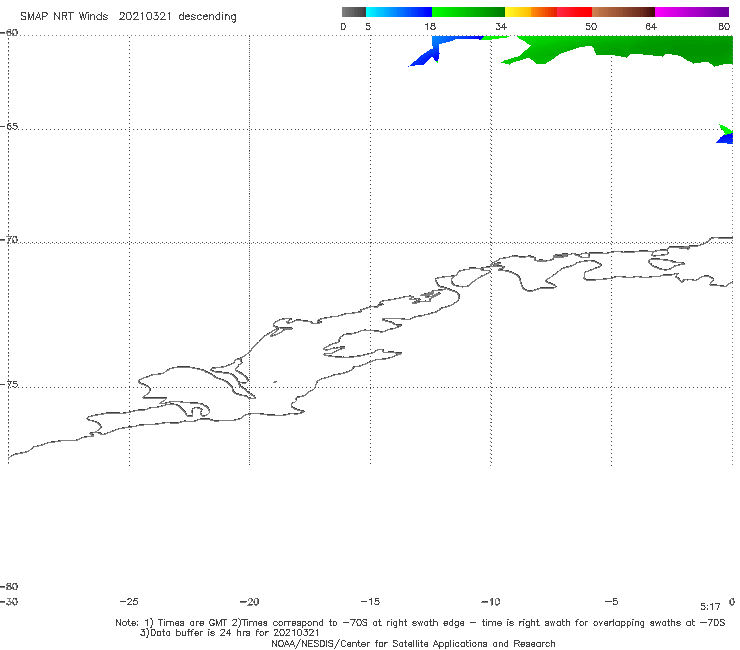This screenshot has height=650, width=740.
Task: Click the NOAA/NESDIS credit line
Action: (413, 644)
